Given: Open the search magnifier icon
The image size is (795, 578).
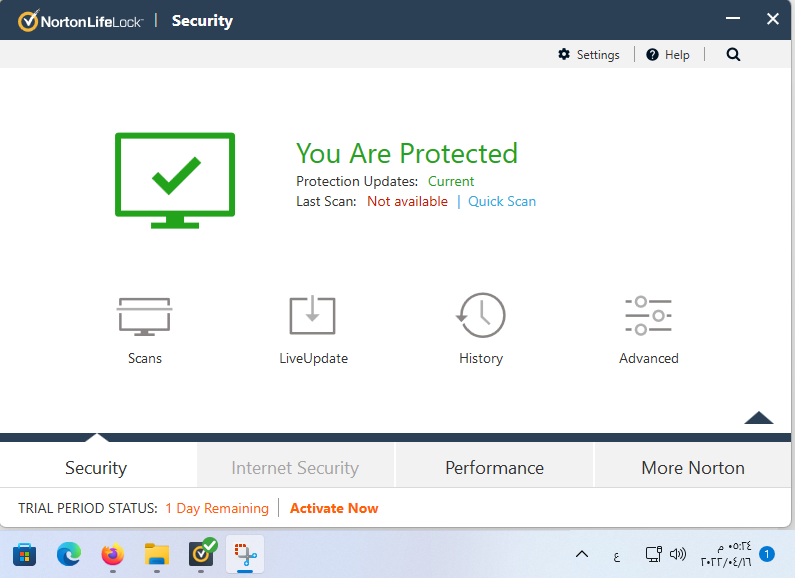Looking at the screenshot, I should tap(733, 54).
